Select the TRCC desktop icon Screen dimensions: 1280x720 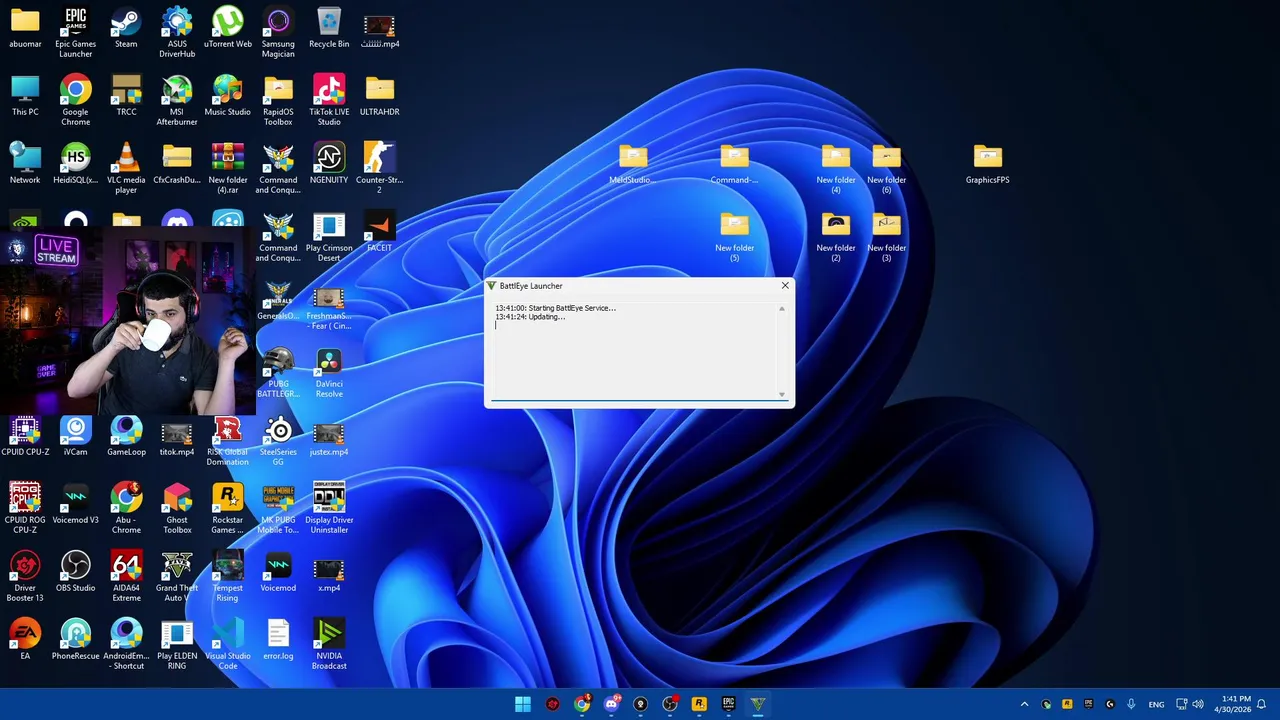(x=126, y=95)
